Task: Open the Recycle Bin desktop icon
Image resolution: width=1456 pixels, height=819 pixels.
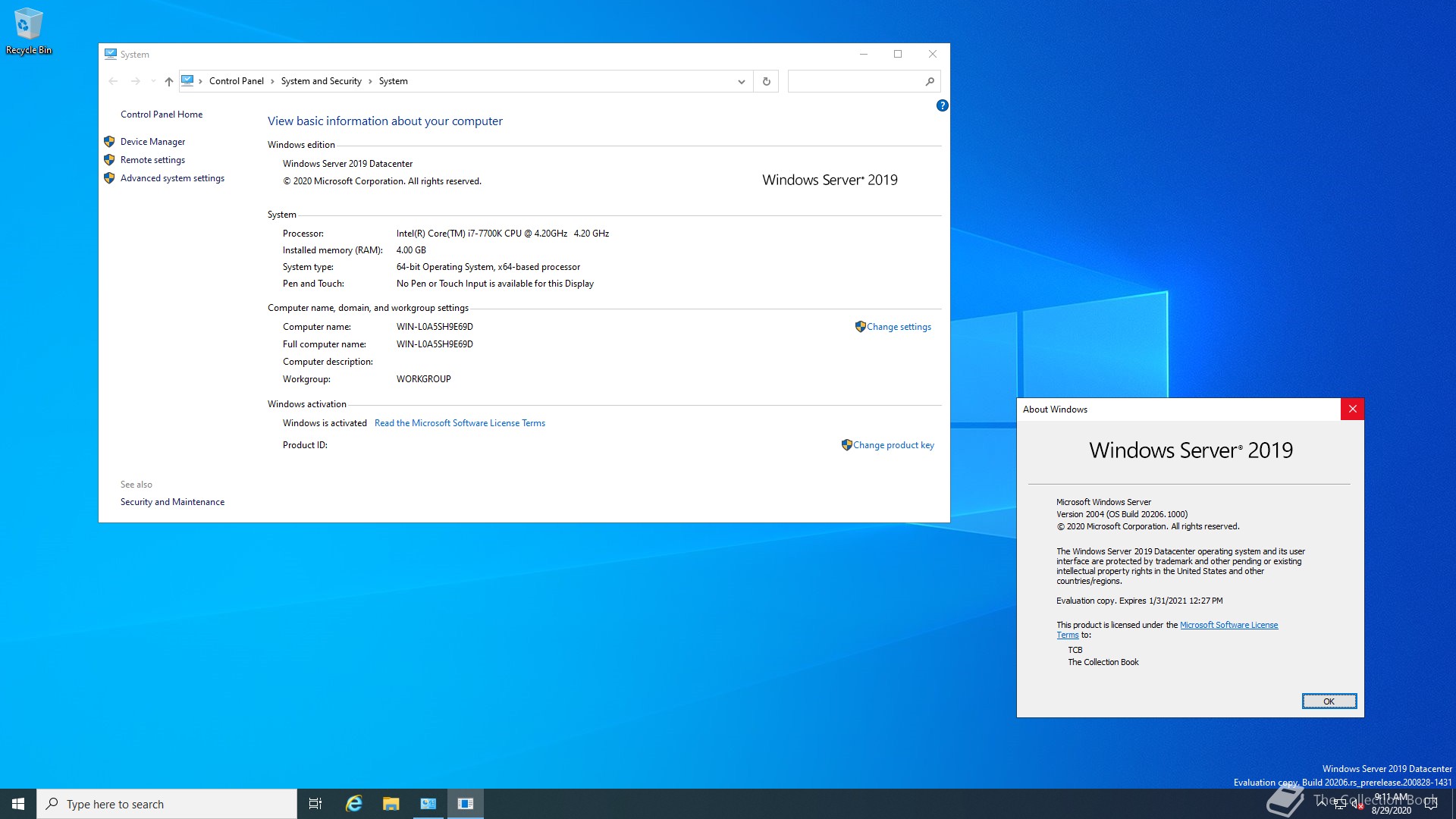Action: click(28, 31)
